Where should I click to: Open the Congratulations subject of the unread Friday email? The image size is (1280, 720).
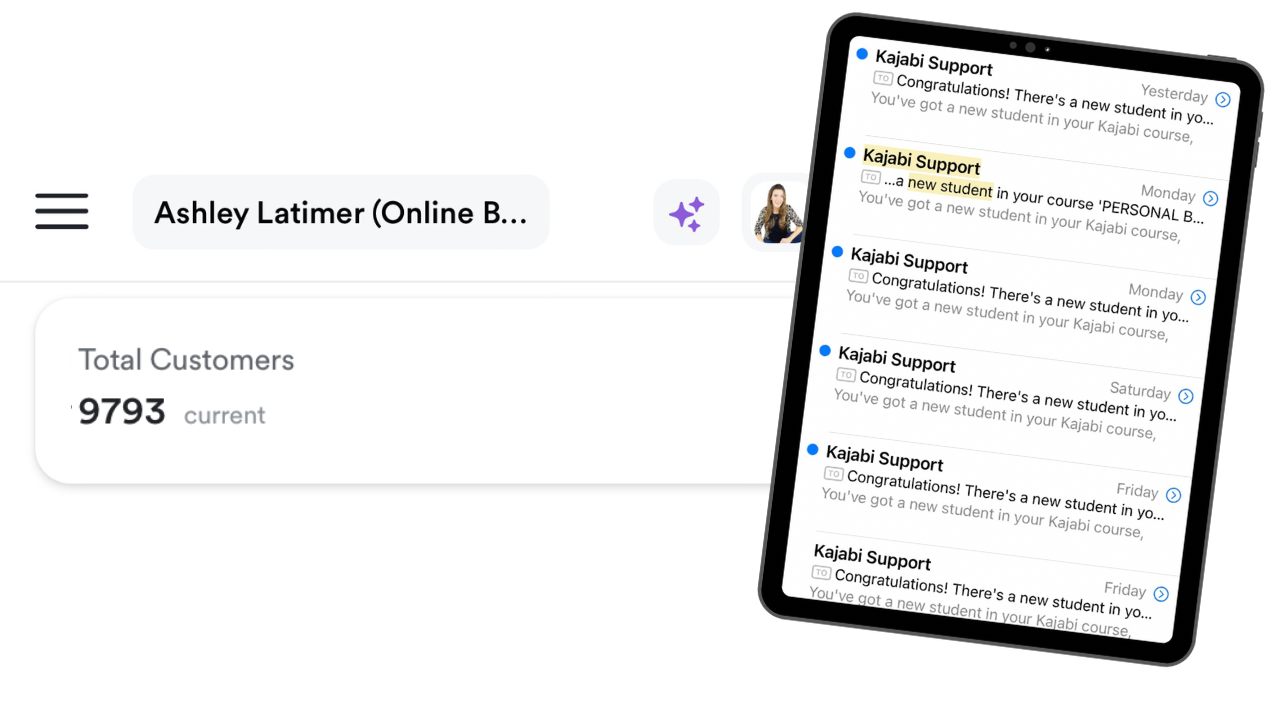[x=1006, y=495]
